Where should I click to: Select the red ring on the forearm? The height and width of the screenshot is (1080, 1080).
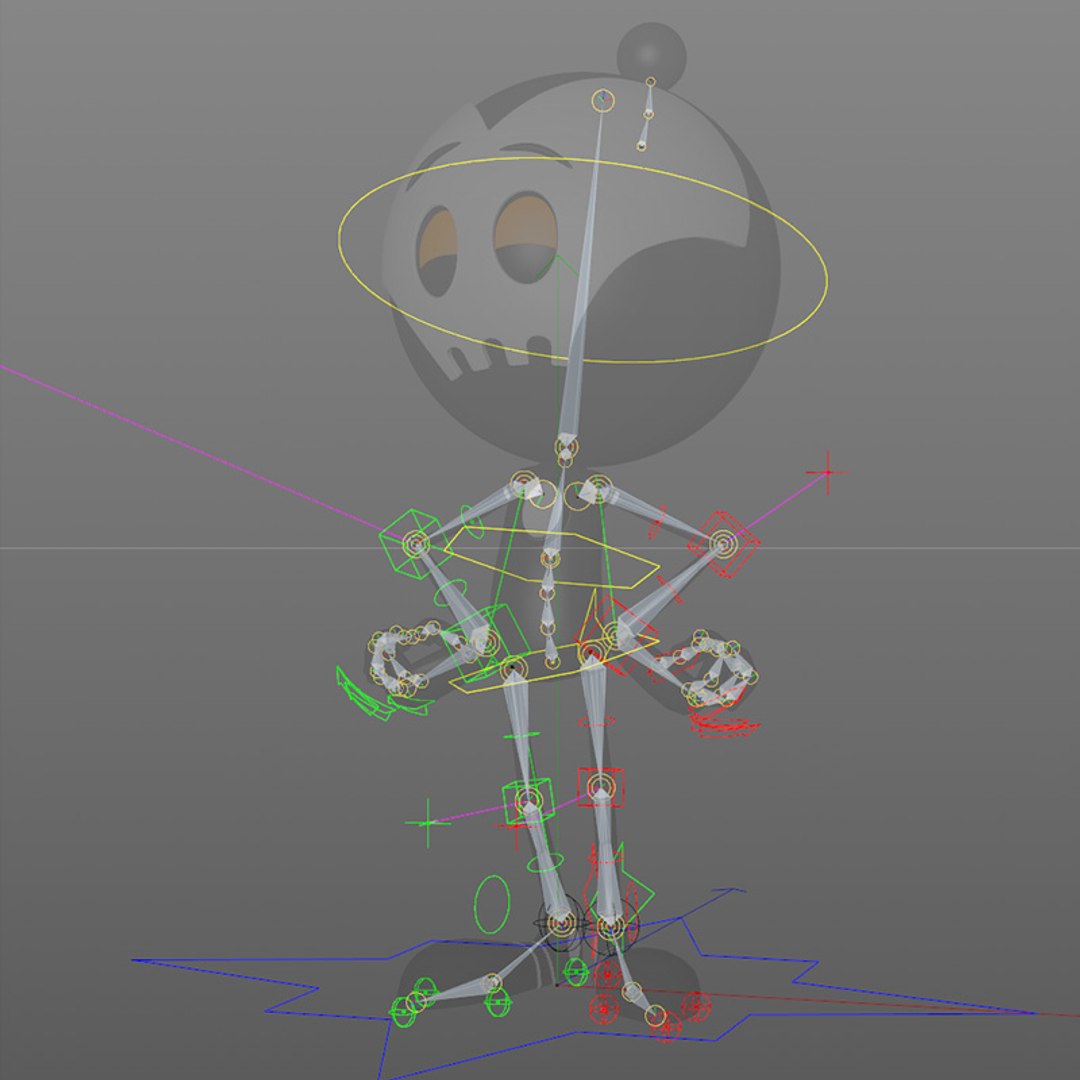point(669,590)
